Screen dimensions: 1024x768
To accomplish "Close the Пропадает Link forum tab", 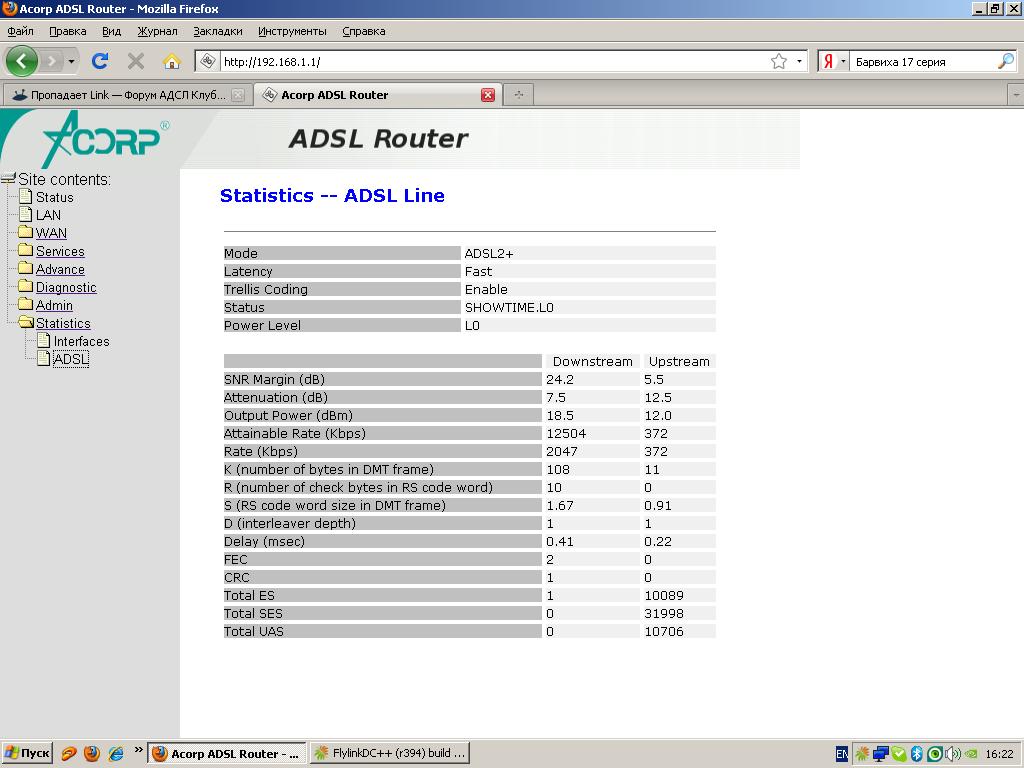I will click(x=238, y=95).
